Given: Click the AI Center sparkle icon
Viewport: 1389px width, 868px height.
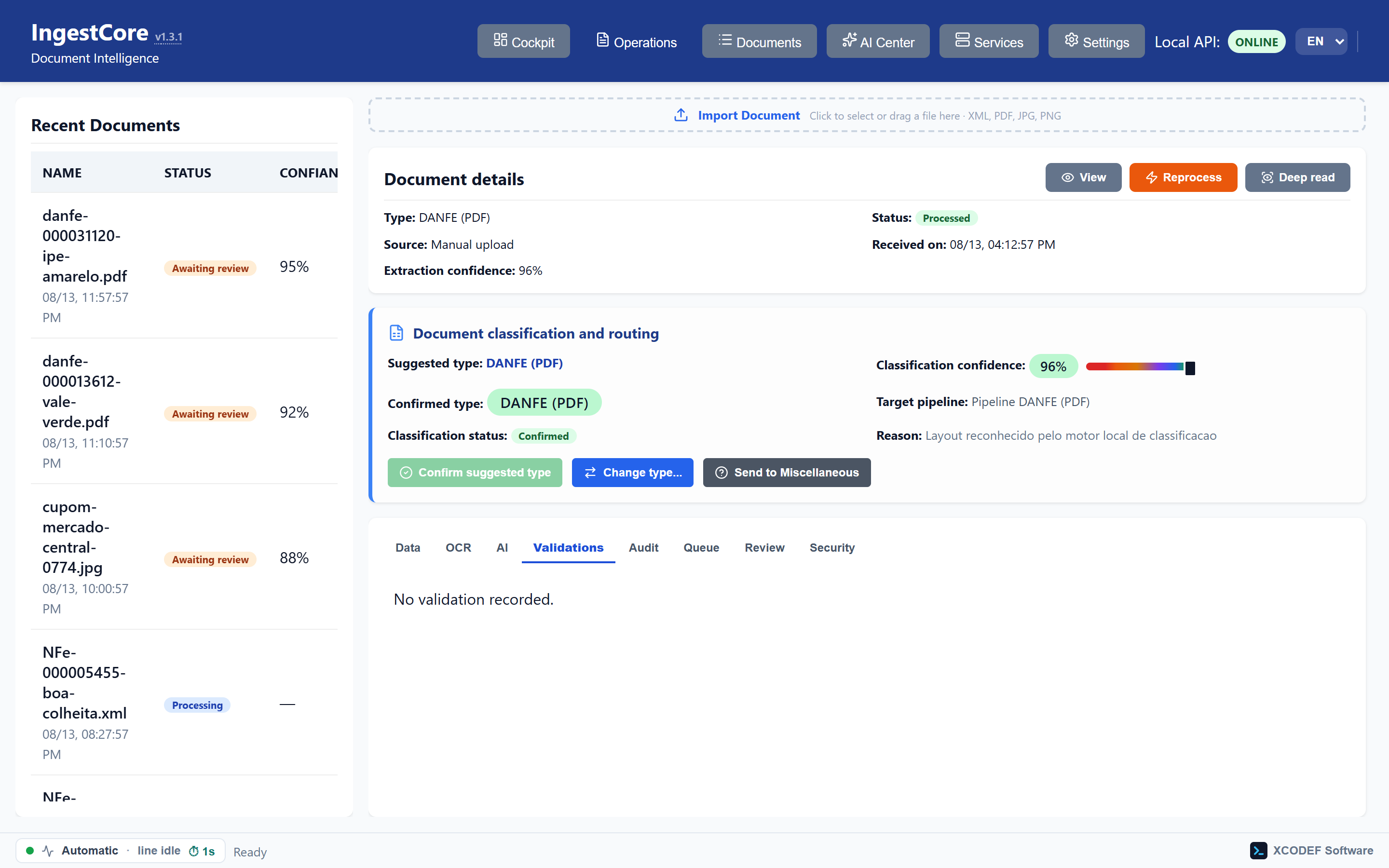Looking at the screenshot, I should 849,40.
